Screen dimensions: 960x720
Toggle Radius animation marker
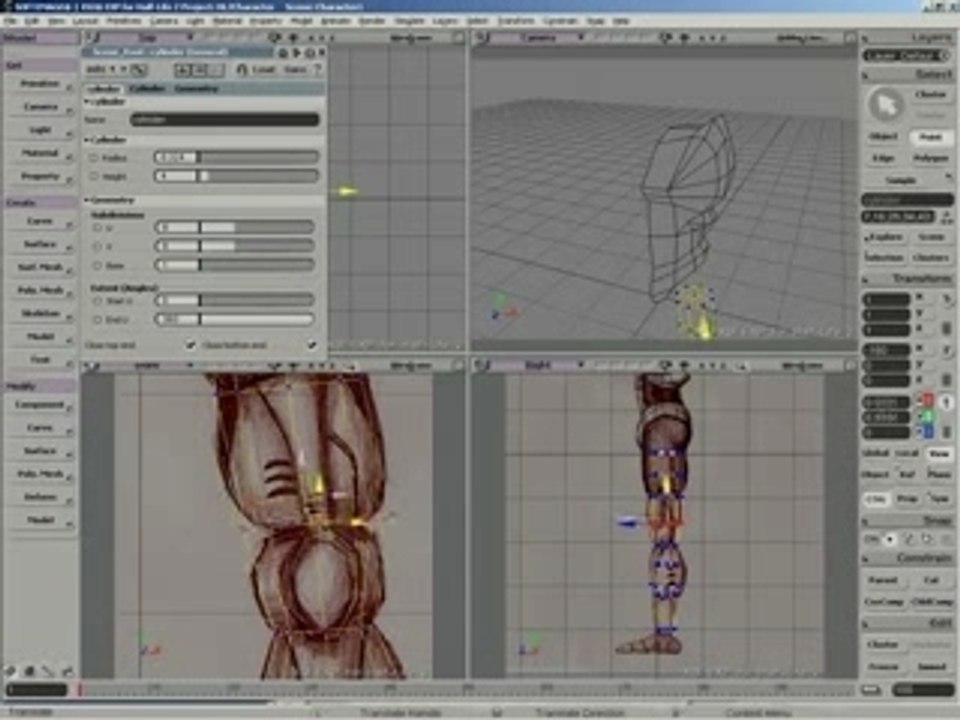point(94,158)
